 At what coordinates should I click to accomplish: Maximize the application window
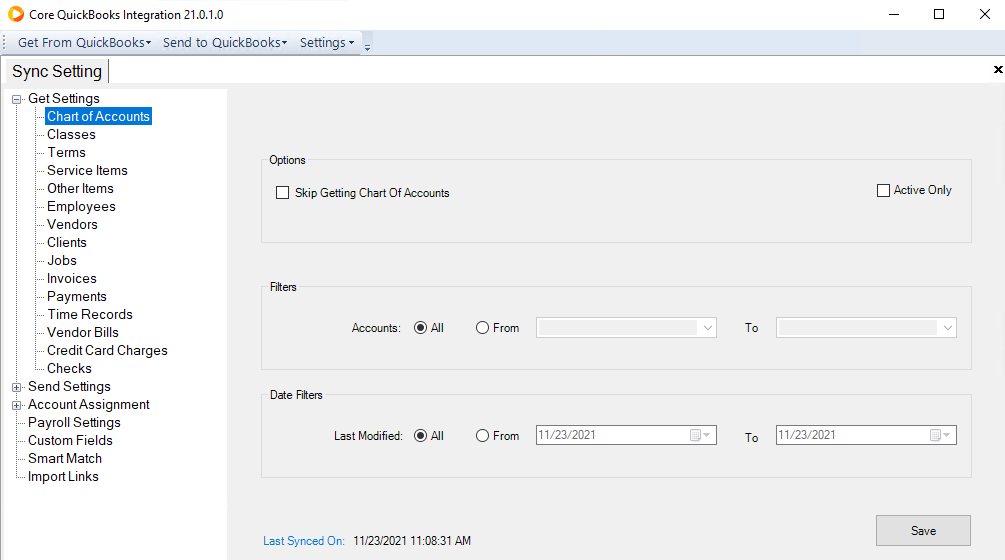pos(939,14)
